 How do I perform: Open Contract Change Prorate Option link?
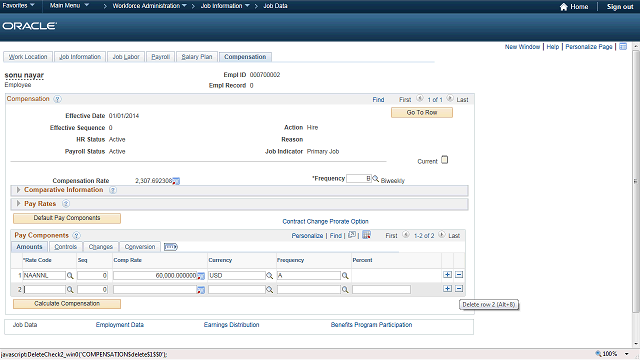pyautogui.click(x=325, y=221)
